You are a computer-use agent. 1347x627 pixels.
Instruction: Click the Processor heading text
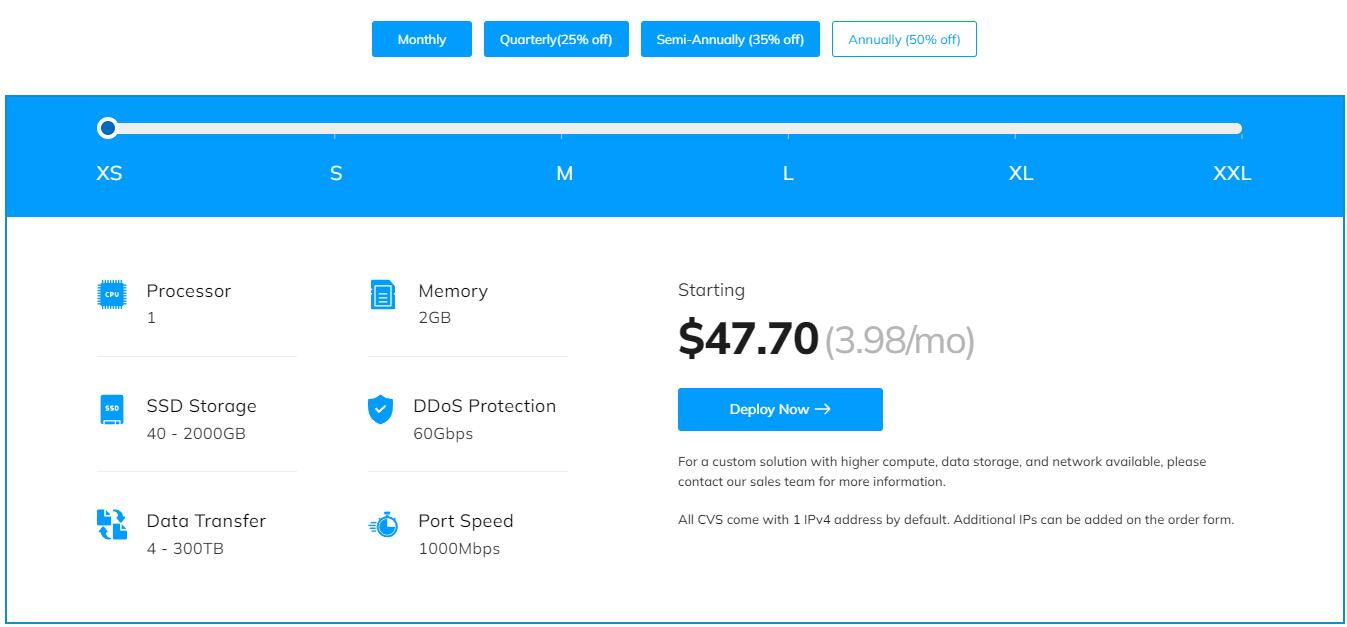click(x=188, y=291)
